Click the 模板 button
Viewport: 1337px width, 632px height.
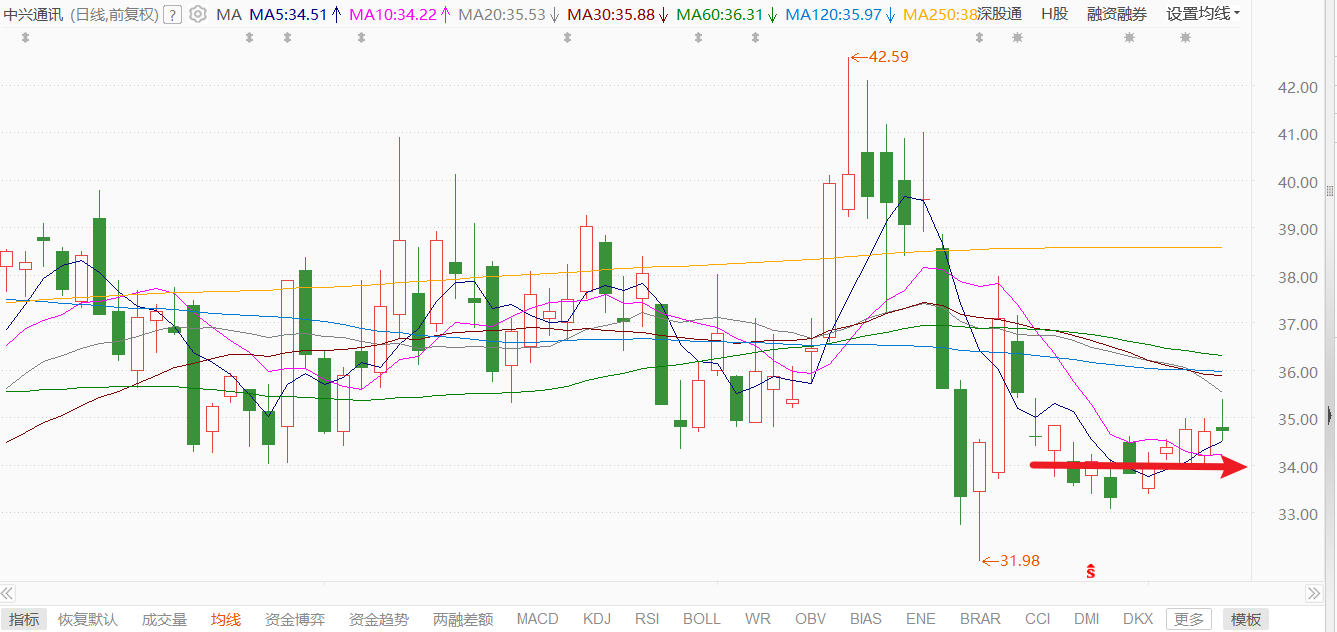click(1245, 619)
